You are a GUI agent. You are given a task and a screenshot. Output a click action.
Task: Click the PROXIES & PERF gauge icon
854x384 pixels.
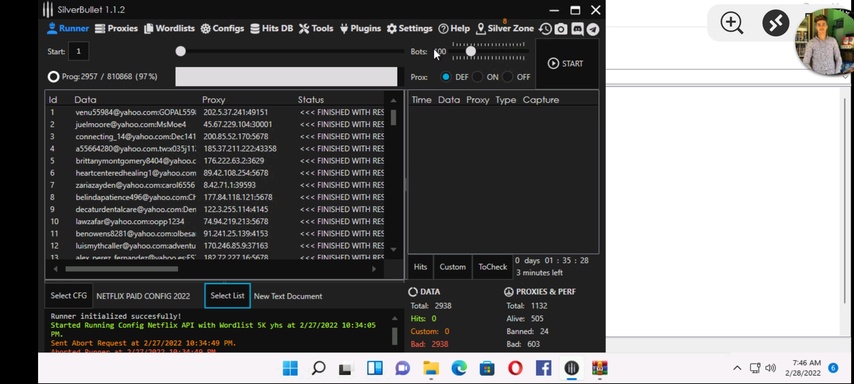click(509, 292)
